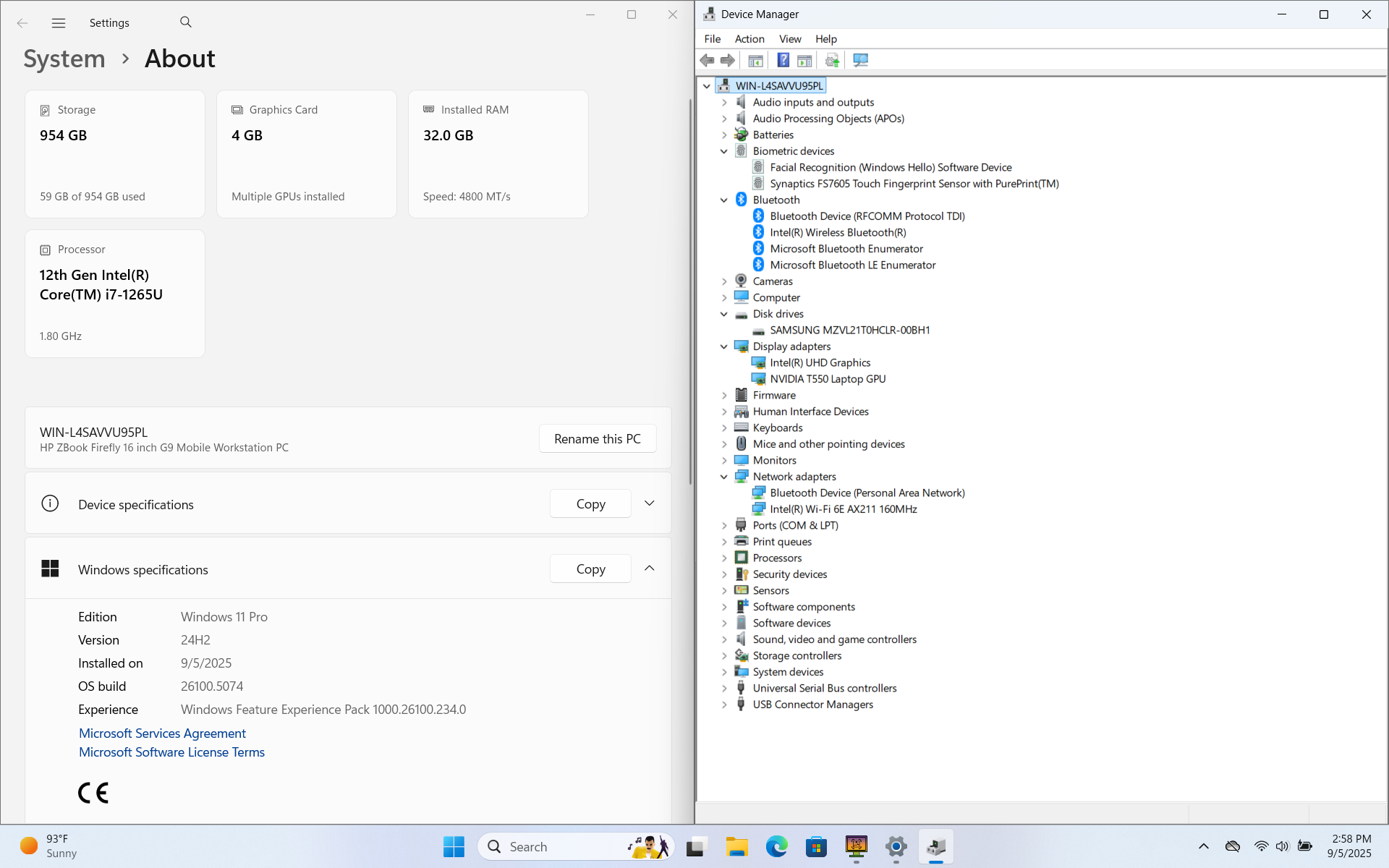Click Back arrow in Device Manager toolbar
The height and width of the screenshot is (868, 1389).
[x=707, y=60]
